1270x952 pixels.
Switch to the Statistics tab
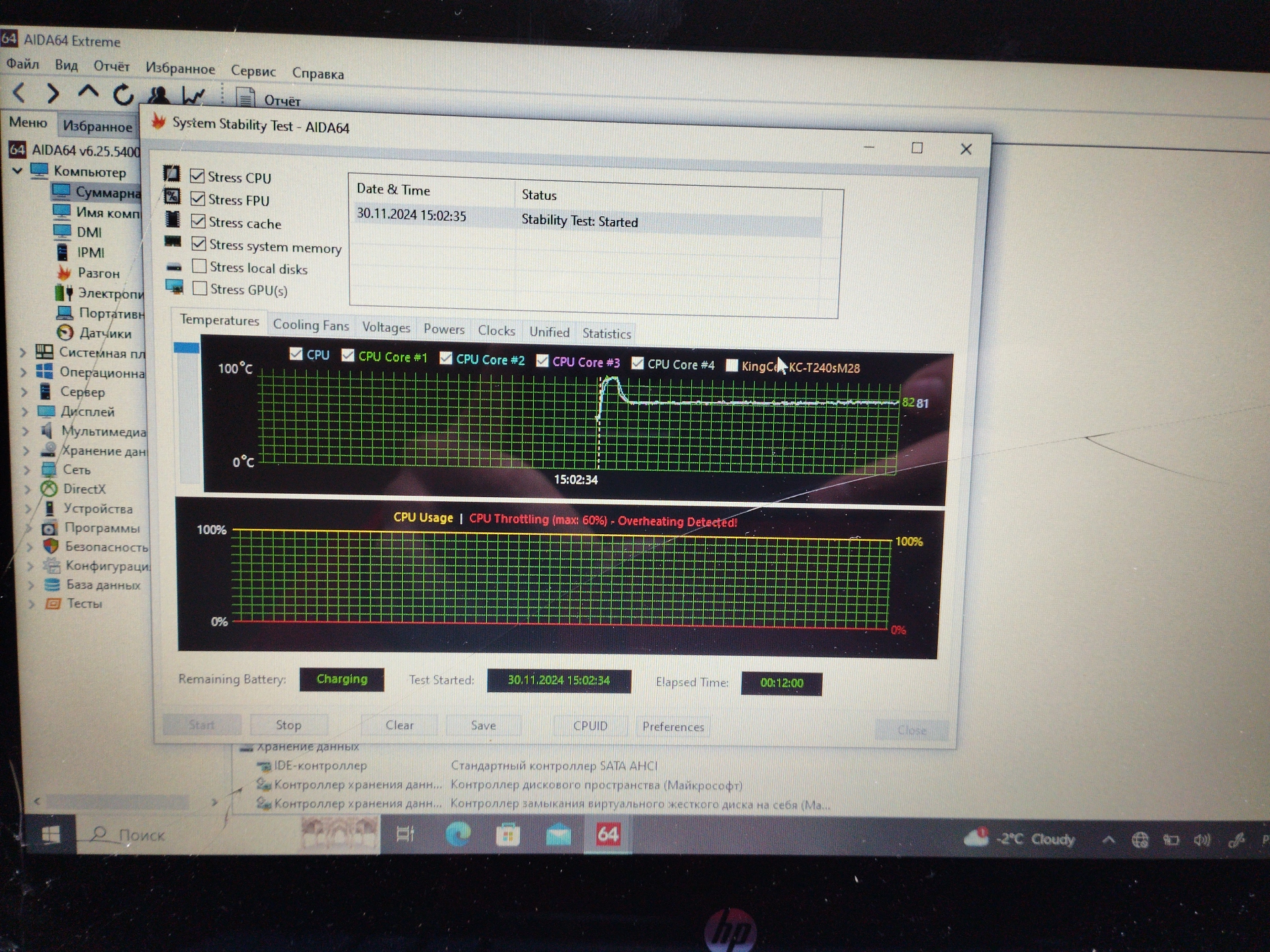pos(607,333)
